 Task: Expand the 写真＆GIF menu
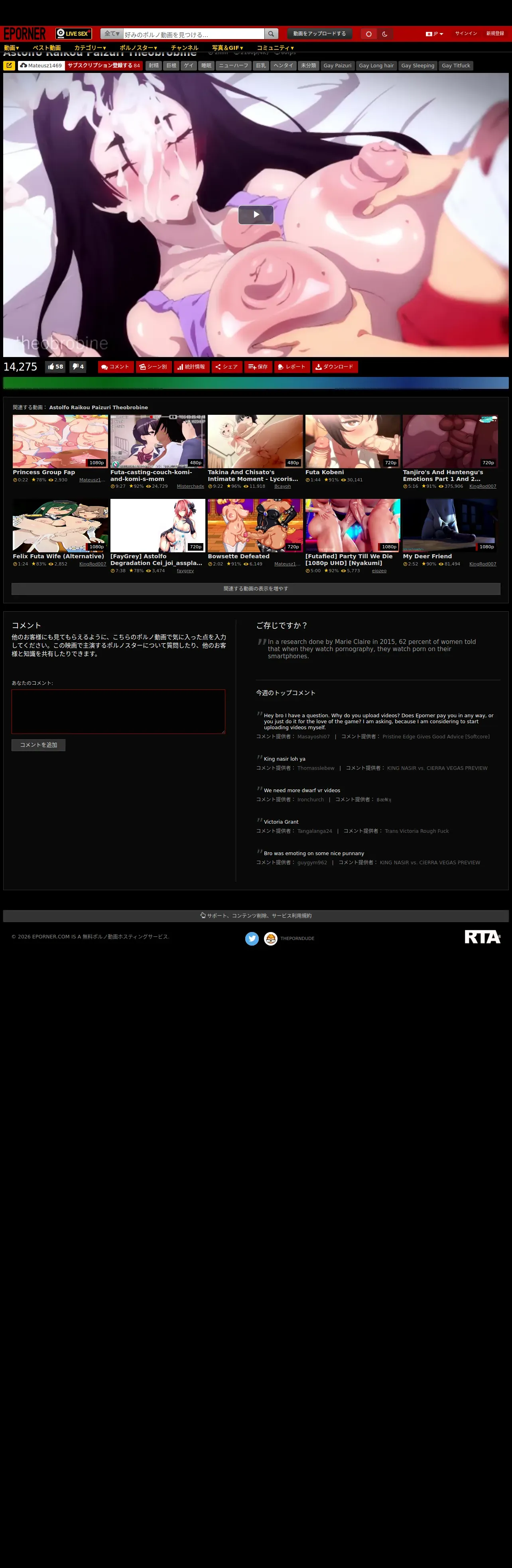[228, 47]
